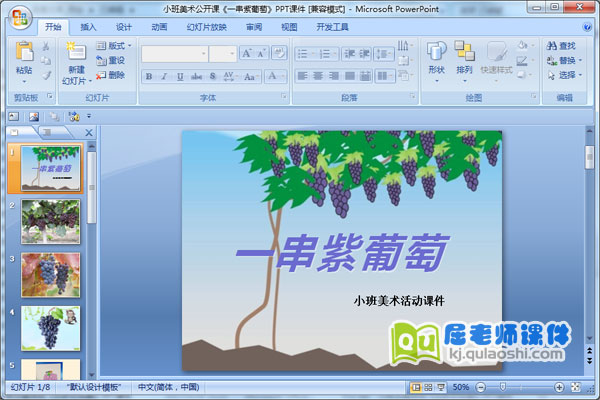Click the Justify alignment icon
Screen dimensions: 600x400
pos(349,76)
